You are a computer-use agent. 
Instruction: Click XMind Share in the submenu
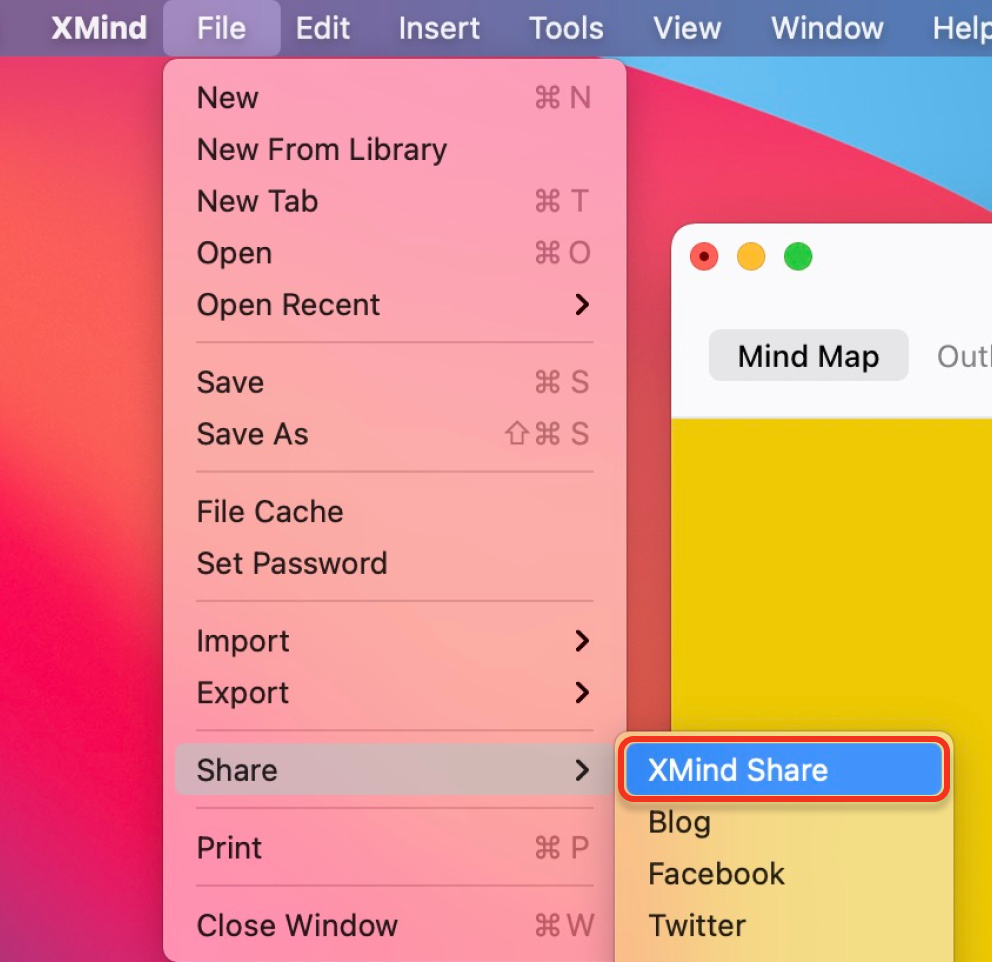click(x=784, y=770)
